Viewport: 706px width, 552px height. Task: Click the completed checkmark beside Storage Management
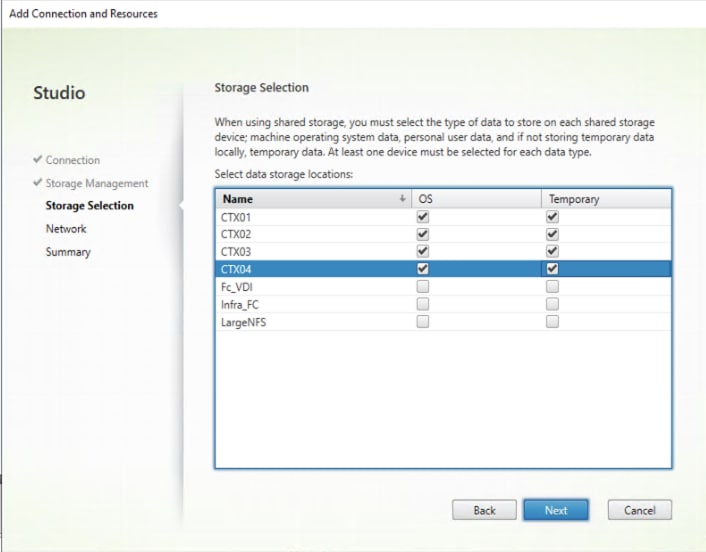pyautogui.click(x=38, y=182)
